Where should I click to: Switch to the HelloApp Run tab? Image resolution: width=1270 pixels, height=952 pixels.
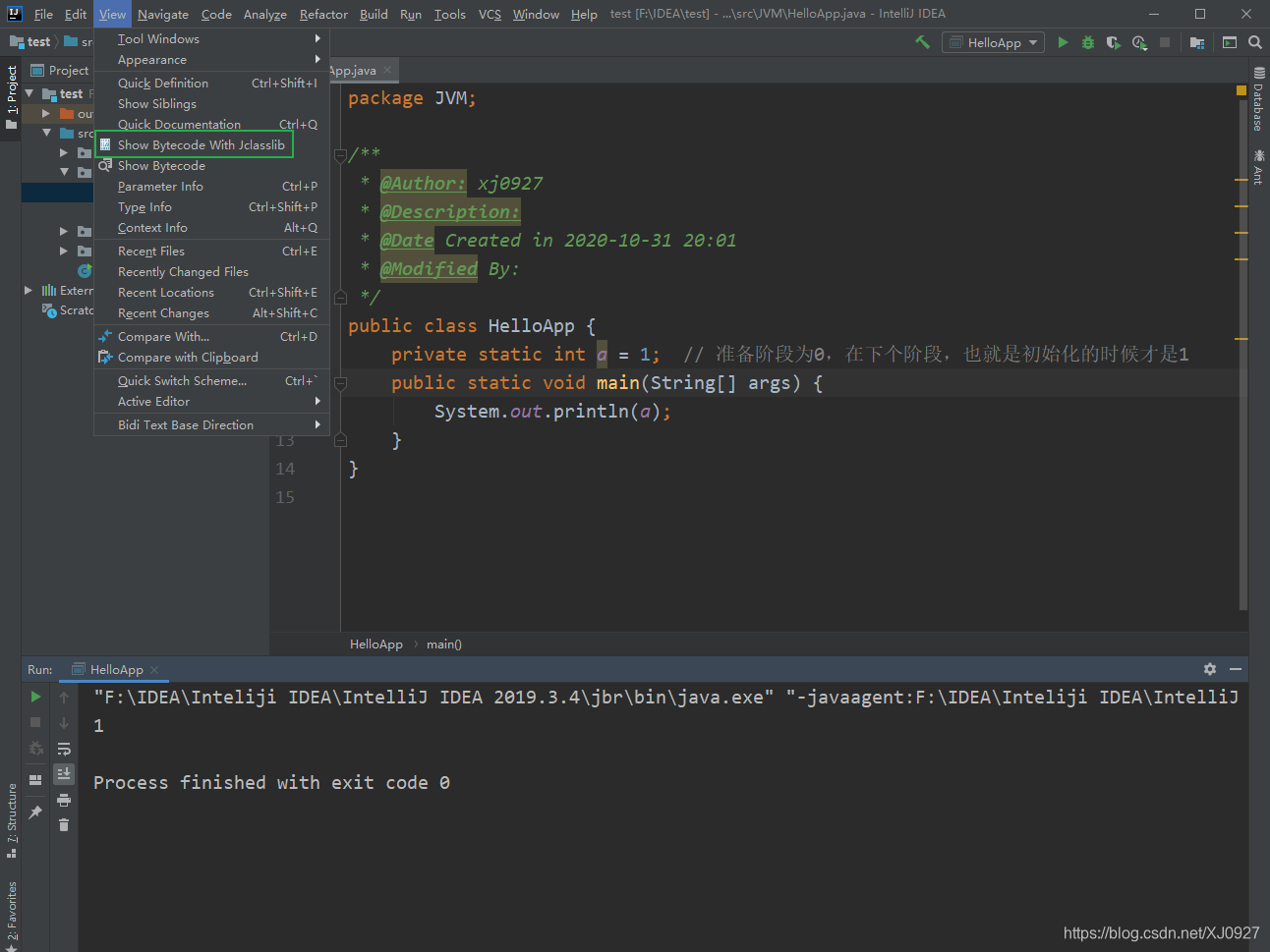click(x=116, y=669)
